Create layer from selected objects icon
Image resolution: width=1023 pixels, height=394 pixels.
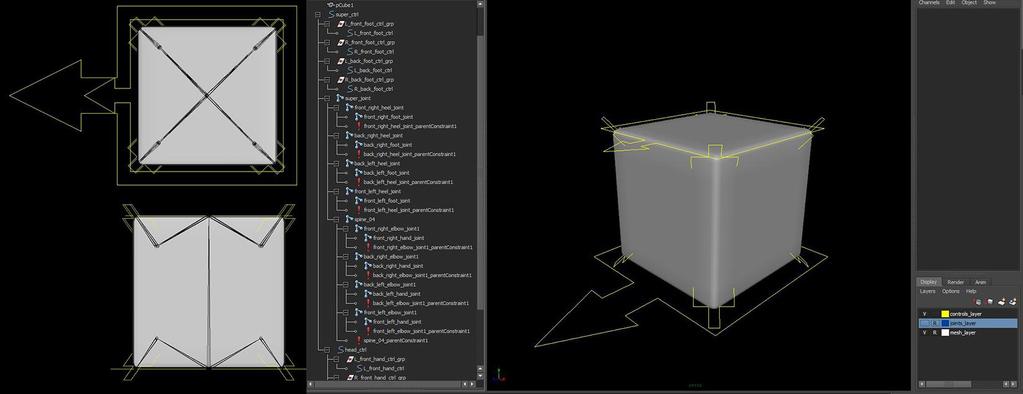pyautogui.click(x=1013, y=301)
